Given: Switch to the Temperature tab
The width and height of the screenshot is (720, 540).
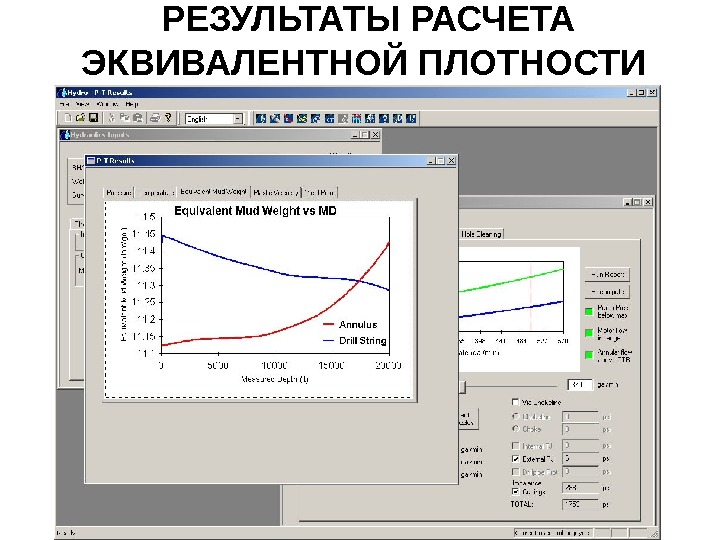Looking at the screenshot, I should pyautogui.click(x=156, y=192).
